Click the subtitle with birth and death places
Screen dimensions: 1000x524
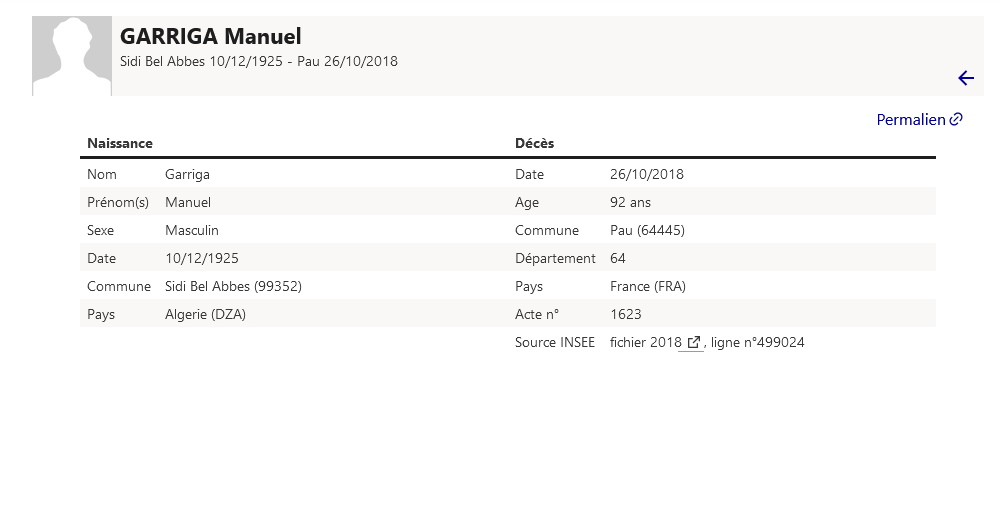pyautogui.click(x=259, y=61)
